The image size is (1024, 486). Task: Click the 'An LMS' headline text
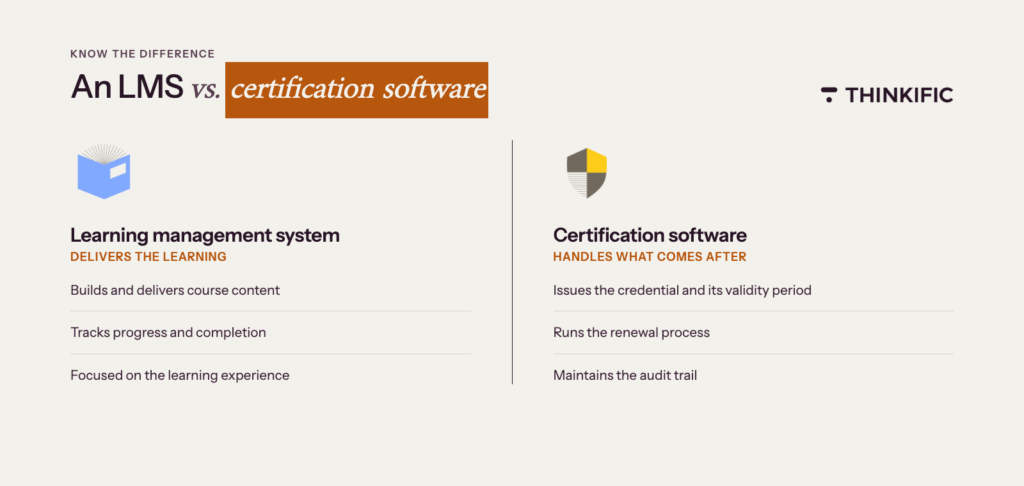[x=127, y=88]
